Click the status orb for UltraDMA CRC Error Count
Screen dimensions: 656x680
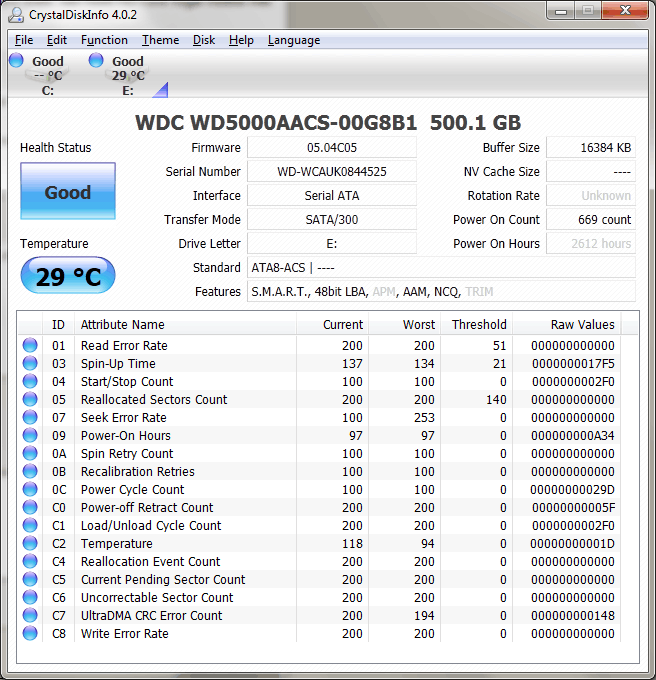[x=30, y=615]
